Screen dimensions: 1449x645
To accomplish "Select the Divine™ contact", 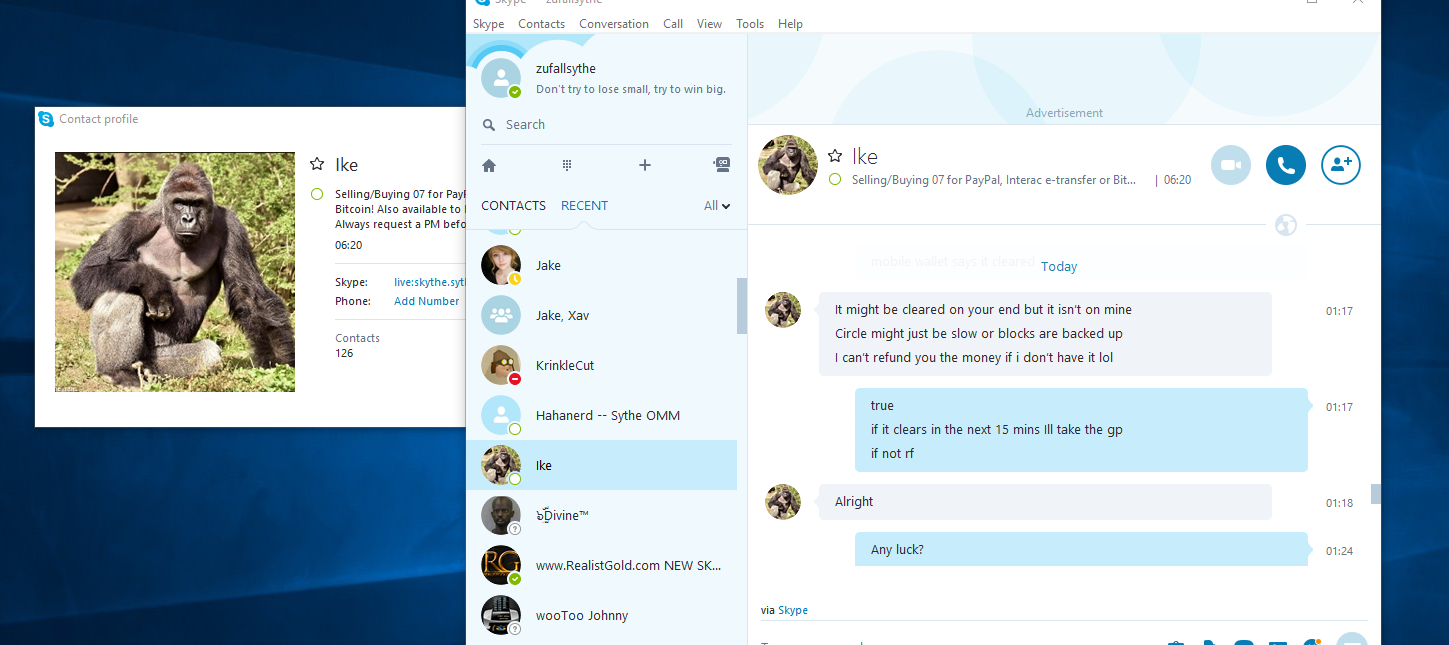I will pos(602,515).
